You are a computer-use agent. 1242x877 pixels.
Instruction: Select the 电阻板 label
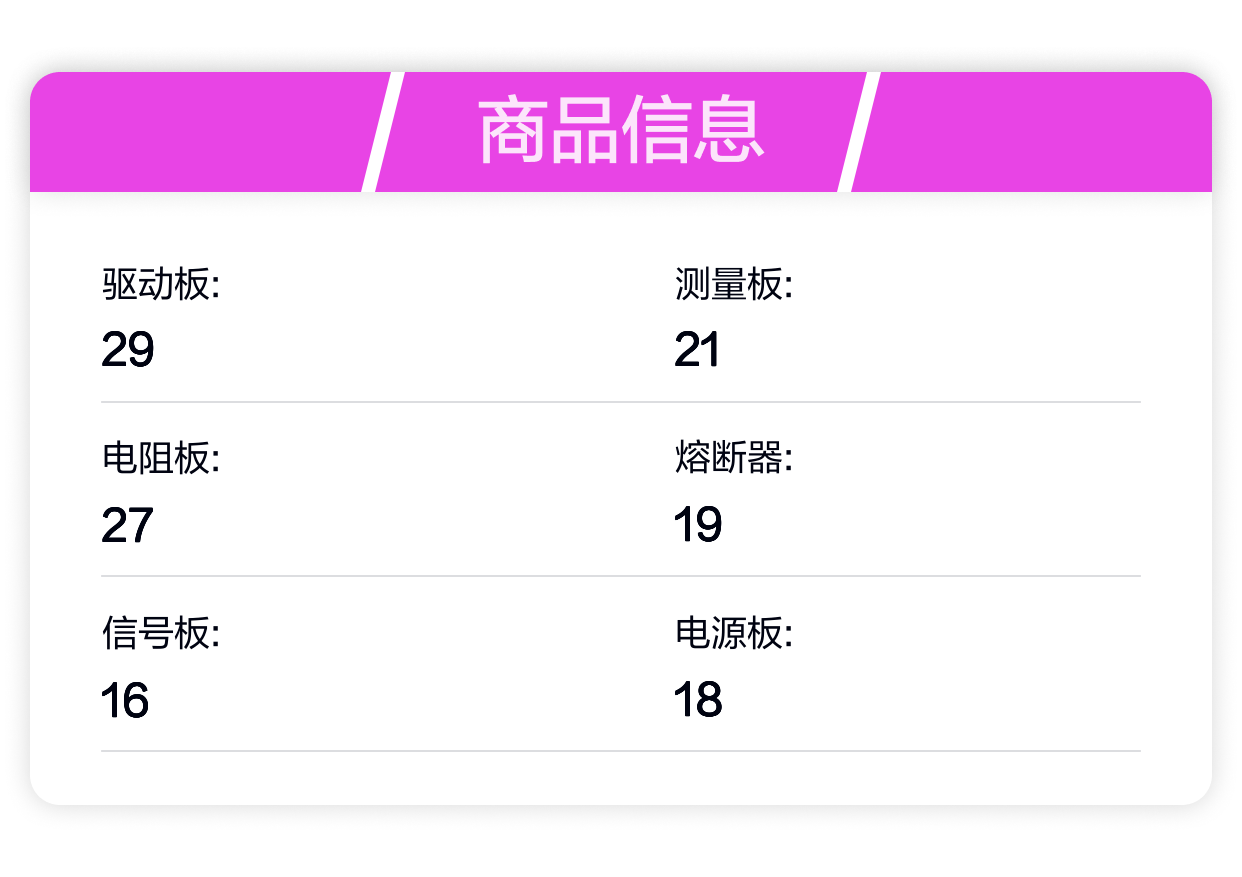click(x=161, y=459)
